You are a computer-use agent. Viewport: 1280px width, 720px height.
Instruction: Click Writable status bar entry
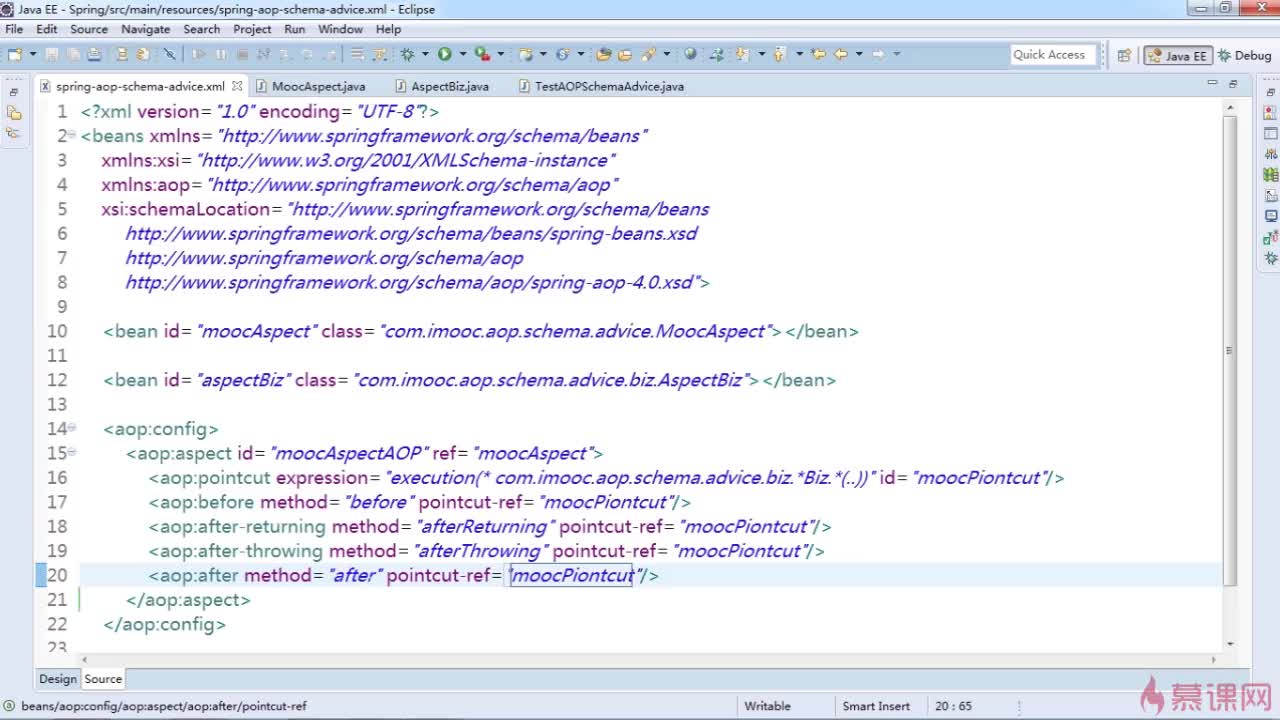(x=767, y=706)
